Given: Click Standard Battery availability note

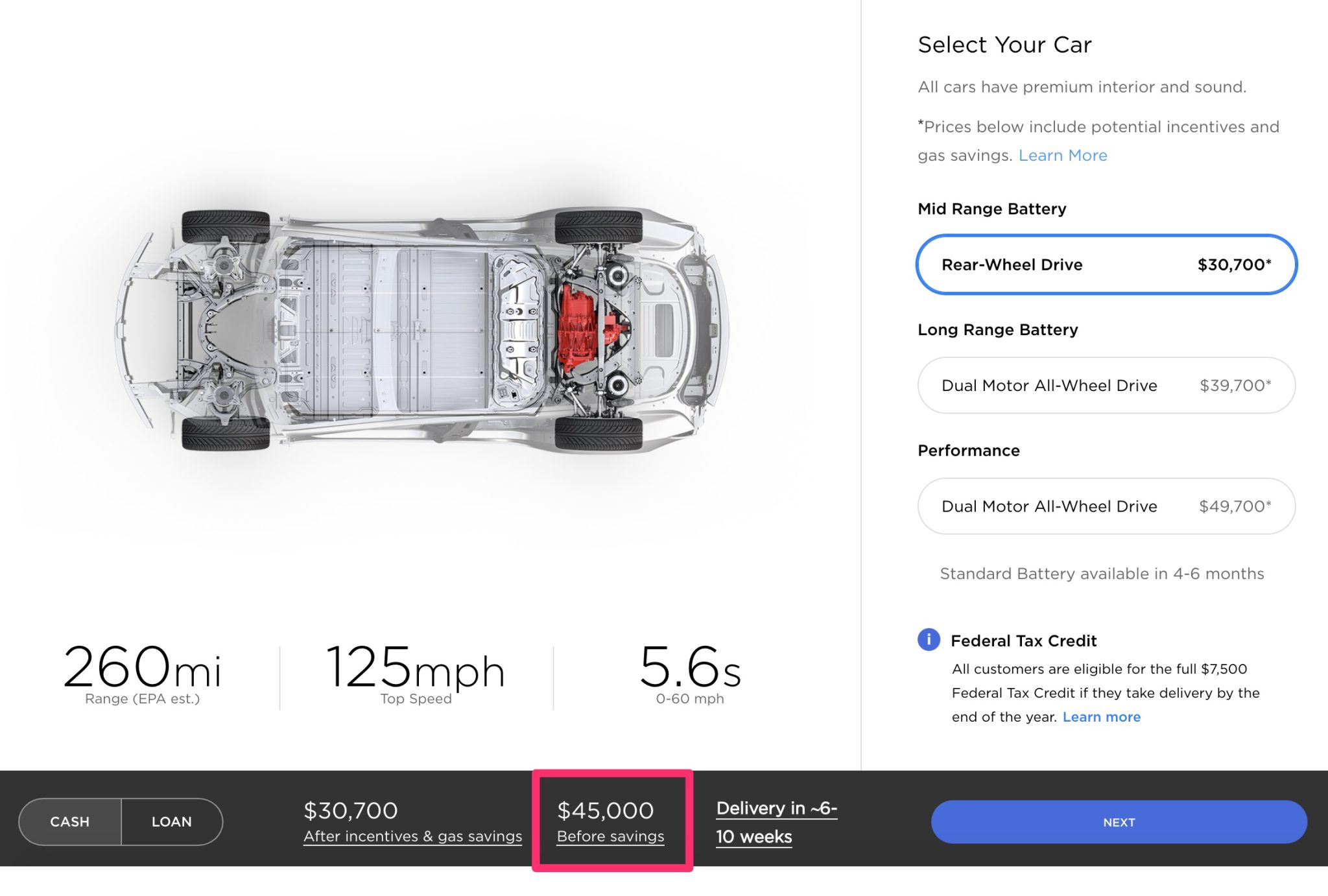Looking at the screenshot, I should coord(1102,574).
